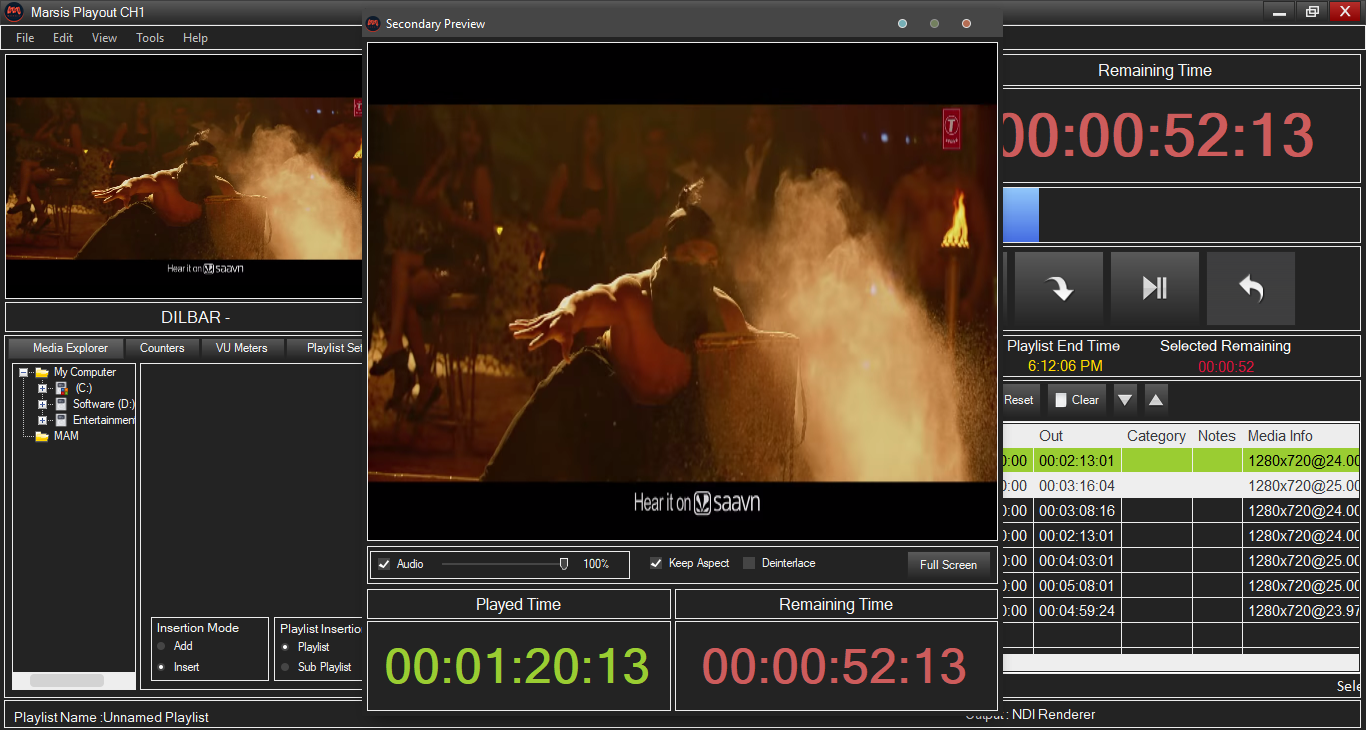Adjust the Audio volume slider handle
The height and width of the screenshot is (730, 1366).
(564, 564)
